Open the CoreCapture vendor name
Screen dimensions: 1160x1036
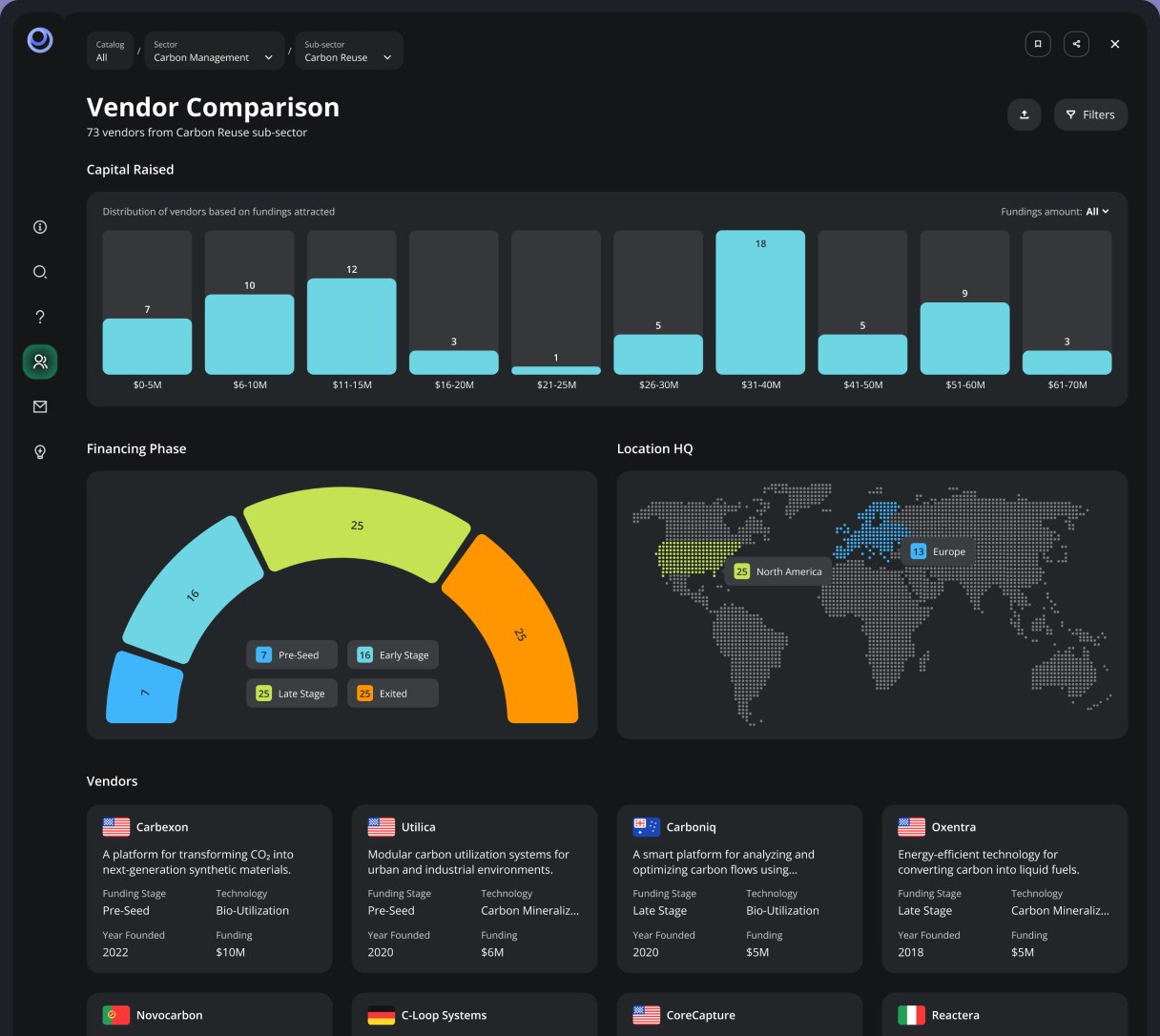click(x=701, y=1015)
